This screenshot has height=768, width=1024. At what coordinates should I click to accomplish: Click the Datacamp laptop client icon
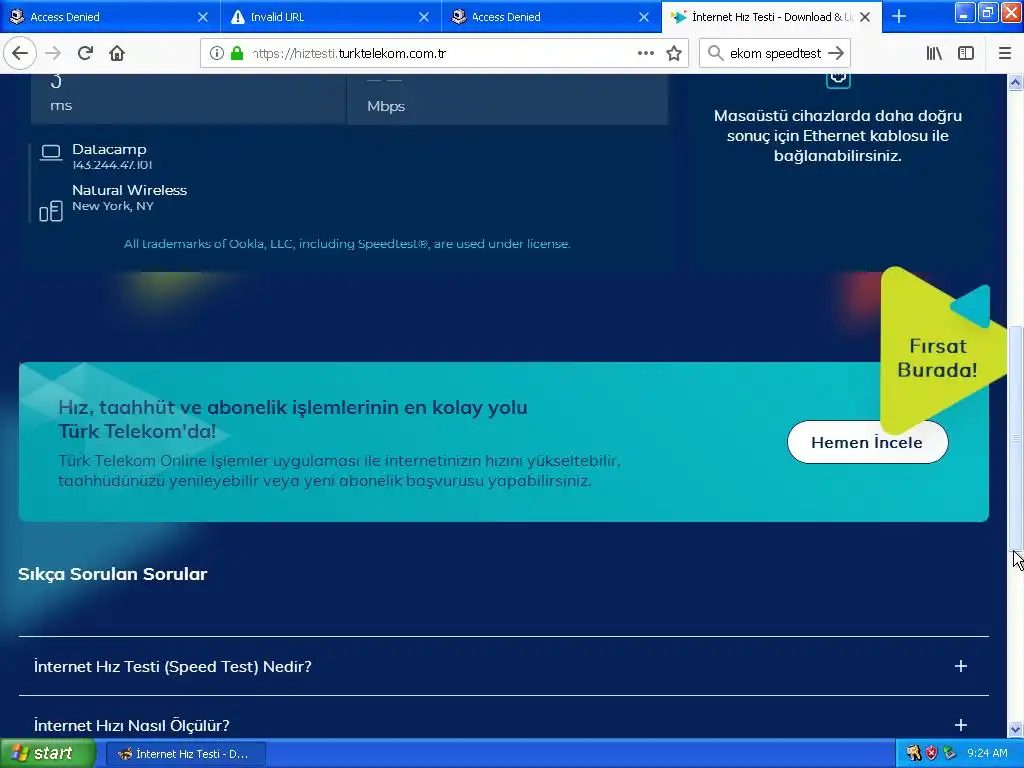[51, 153]
